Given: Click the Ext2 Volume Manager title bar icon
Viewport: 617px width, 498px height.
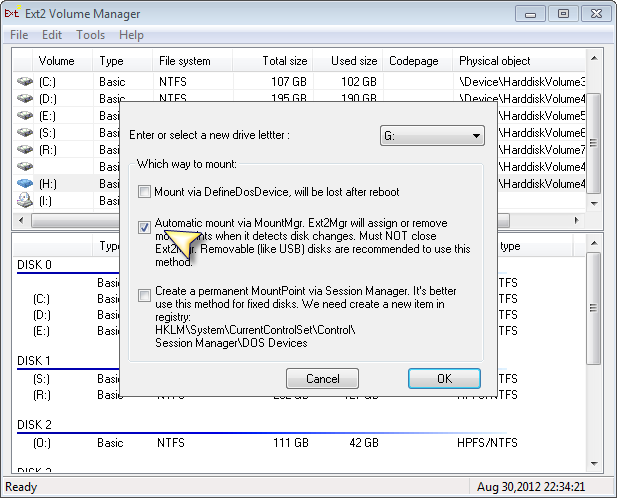Looking at the screenshot, I should pos(12,13).
